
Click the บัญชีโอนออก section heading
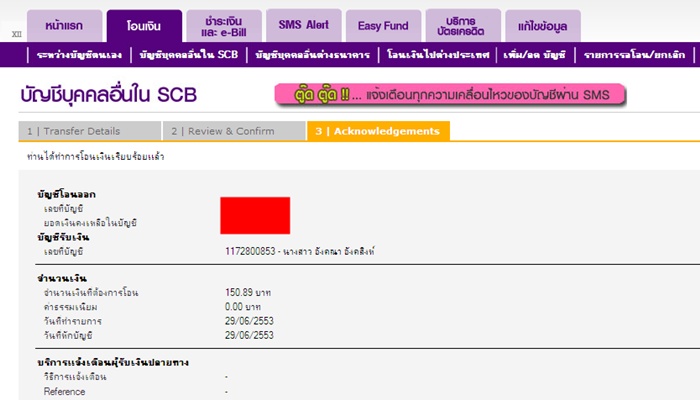67,194
